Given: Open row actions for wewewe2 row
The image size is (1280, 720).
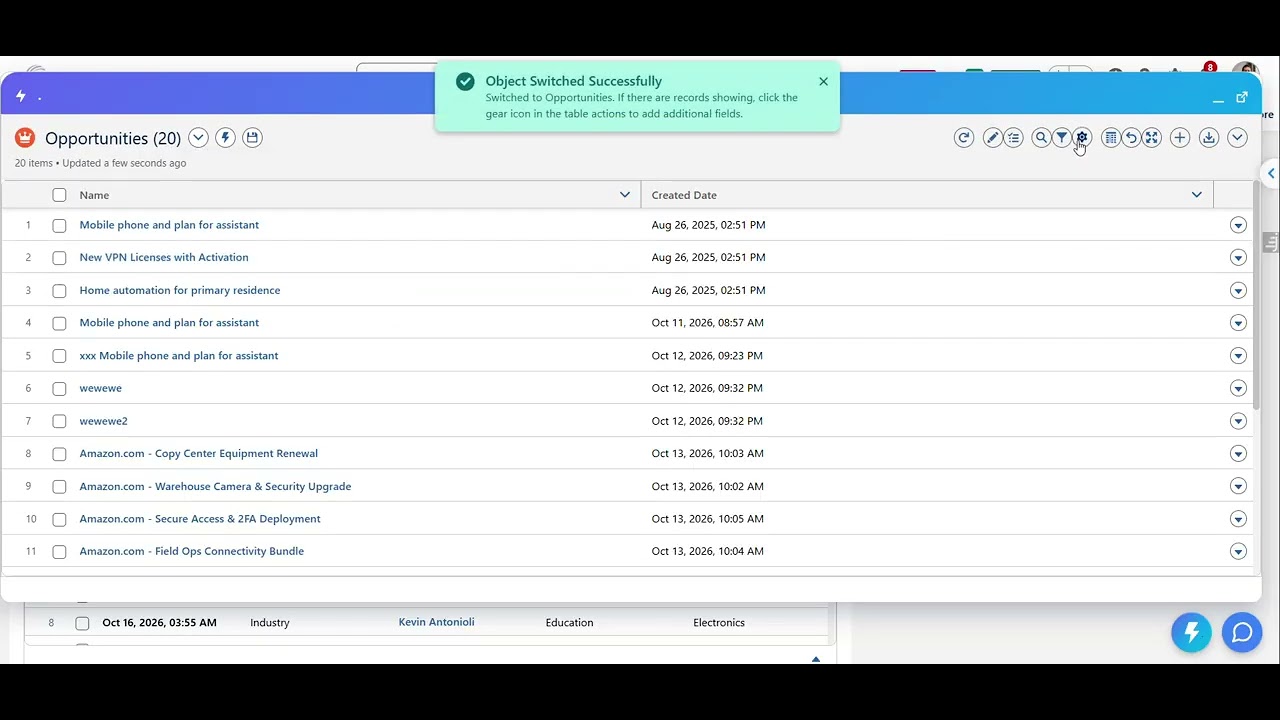Looking at the screenshot, I should tap(1238, 421).
